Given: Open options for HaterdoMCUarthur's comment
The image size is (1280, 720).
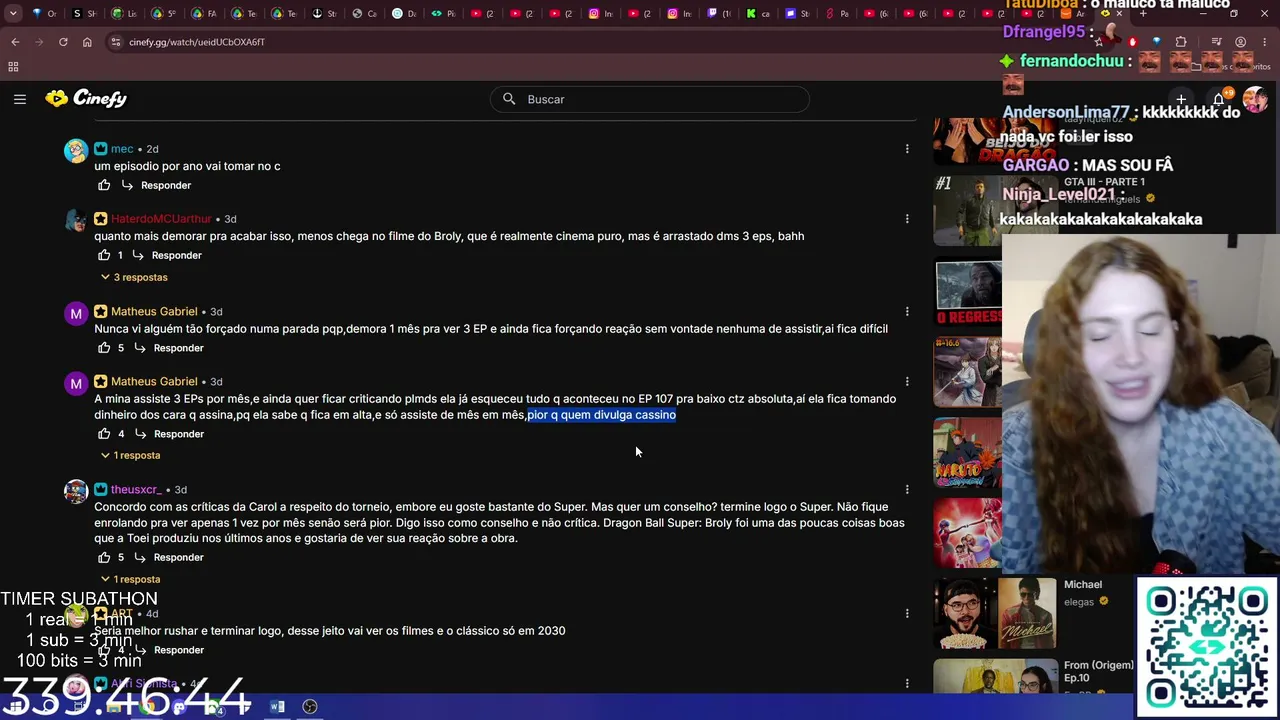Looking at the screenshot, I should click(x=907, y=219).
